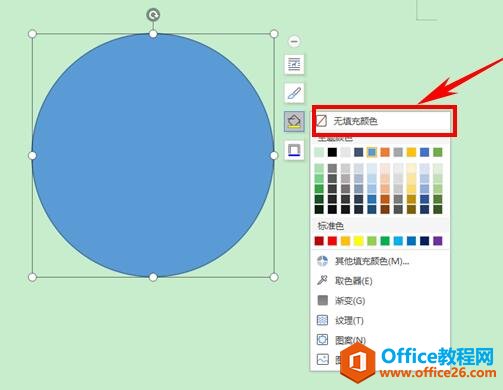The width and height of the screenshot is (503, 390).
Task: Pick the bright red standard color
Action: pos(332,241)
